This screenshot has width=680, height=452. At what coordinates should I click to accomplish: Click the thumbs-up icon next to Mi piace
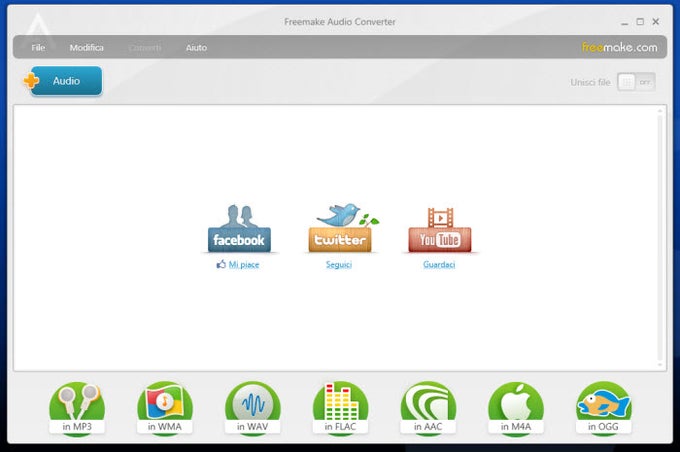tap(221, 264)
